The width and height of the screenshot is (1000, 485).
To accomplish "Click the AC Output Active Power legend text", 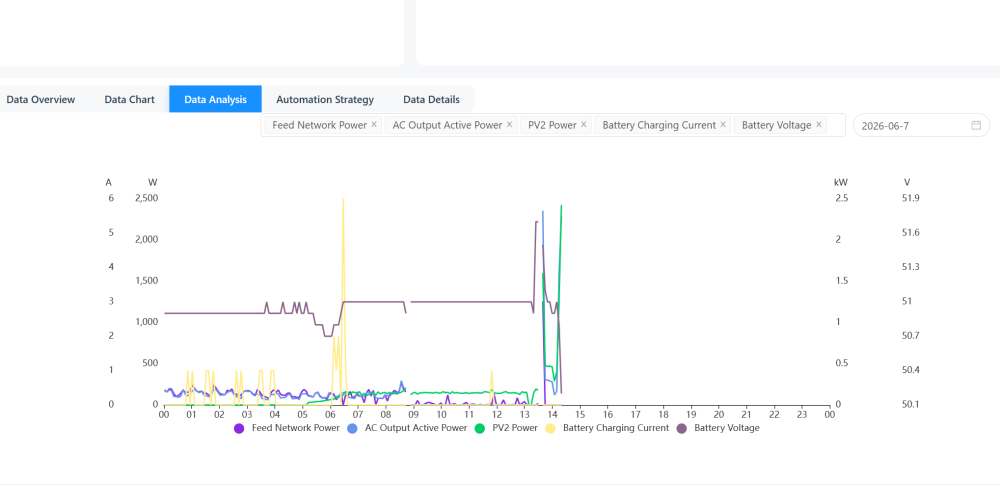I will (416, 428).
